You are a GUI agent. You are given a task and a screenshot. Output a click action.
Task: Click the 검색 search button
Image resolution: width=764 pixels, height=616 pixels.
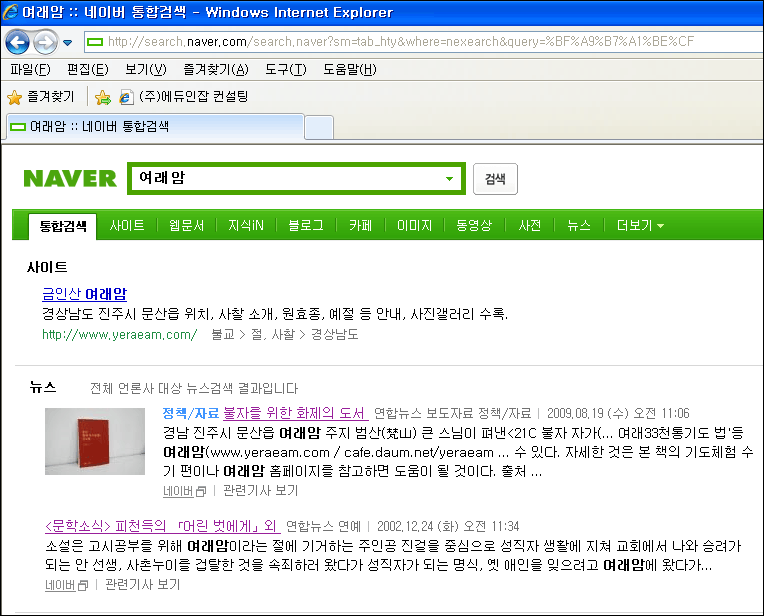tap(495, 179)
